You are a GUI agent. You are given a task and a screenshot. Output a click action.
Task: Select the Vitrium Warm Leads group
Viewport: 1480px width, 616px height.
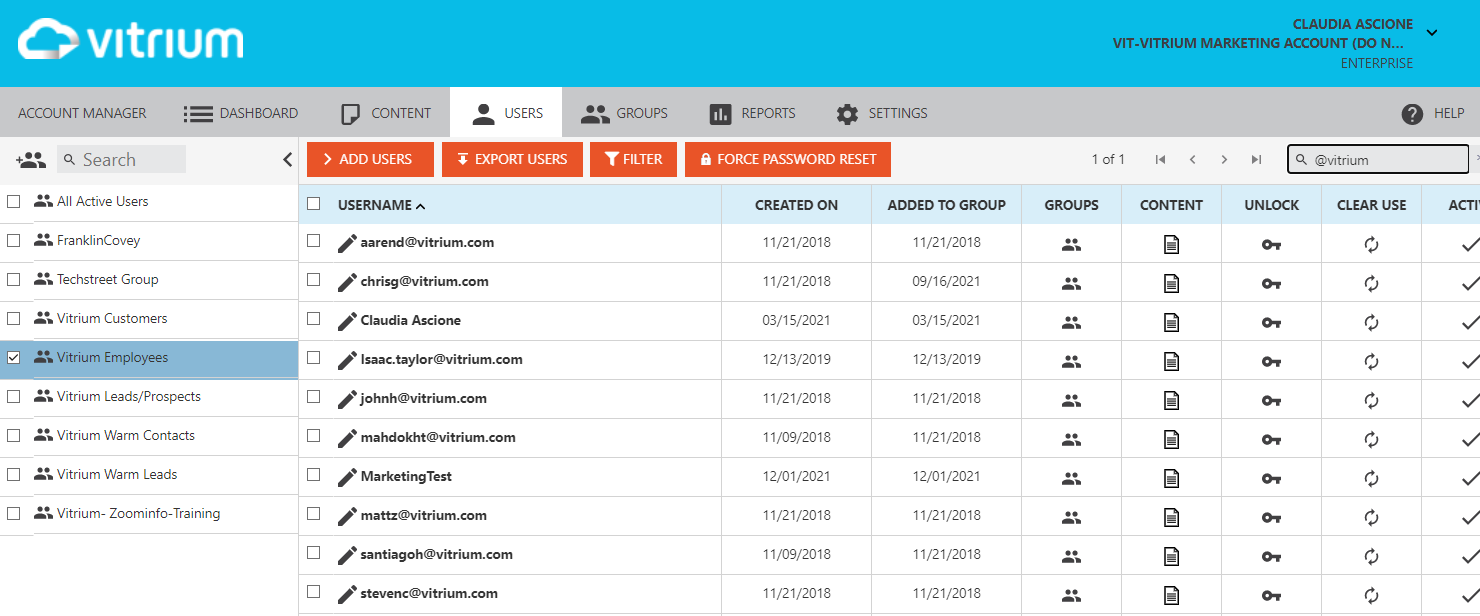pyautogui.click(x=117, y=475)
